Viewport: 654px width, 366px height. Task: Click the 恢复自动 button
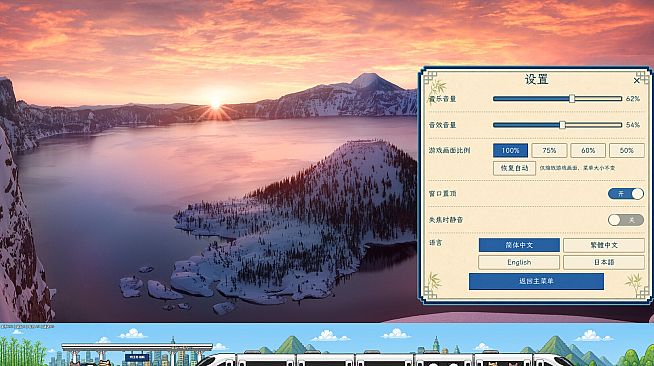click(514, 168)
